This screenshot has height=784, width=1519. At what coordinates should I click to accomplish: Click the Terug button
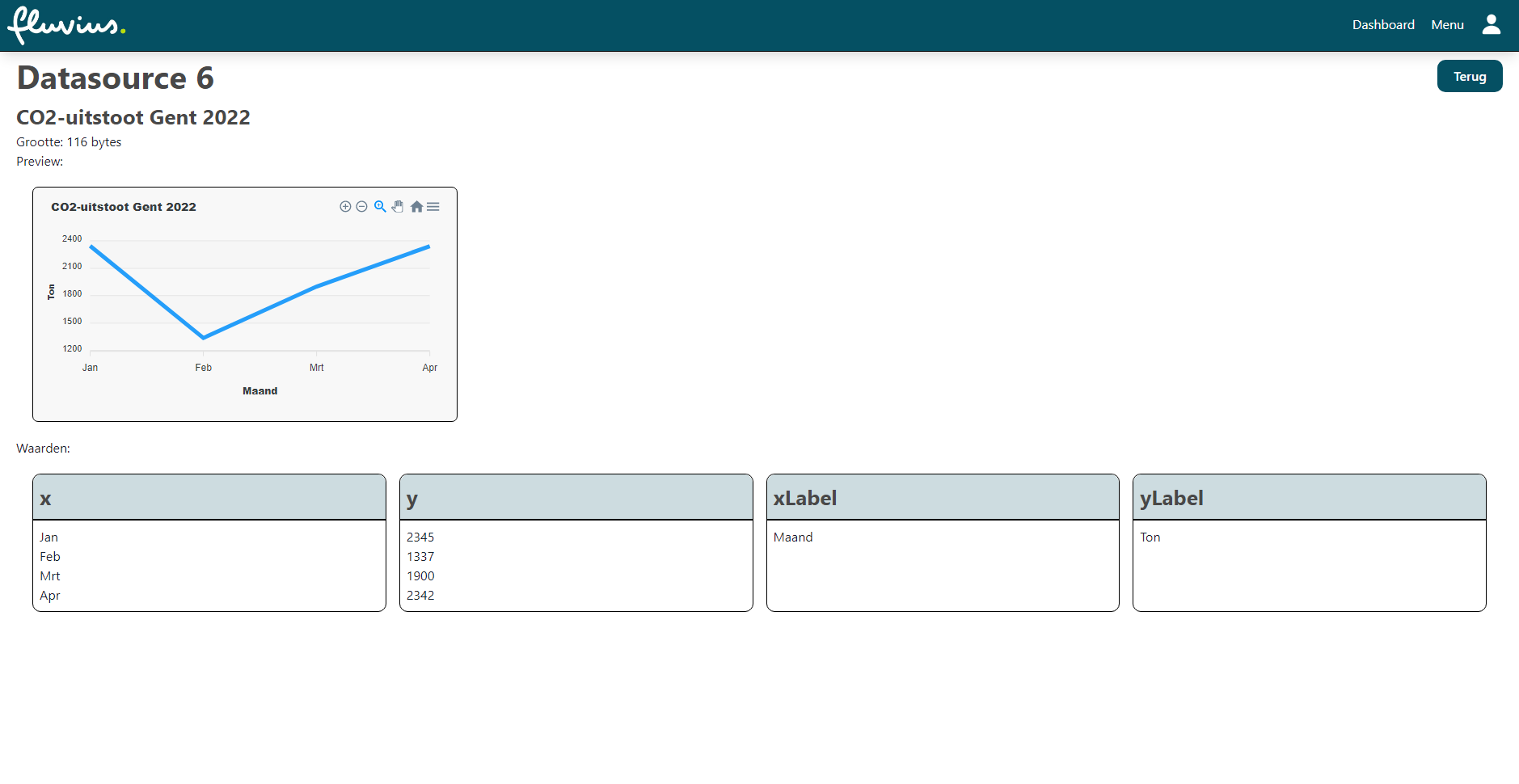(x=1469, y=76)
